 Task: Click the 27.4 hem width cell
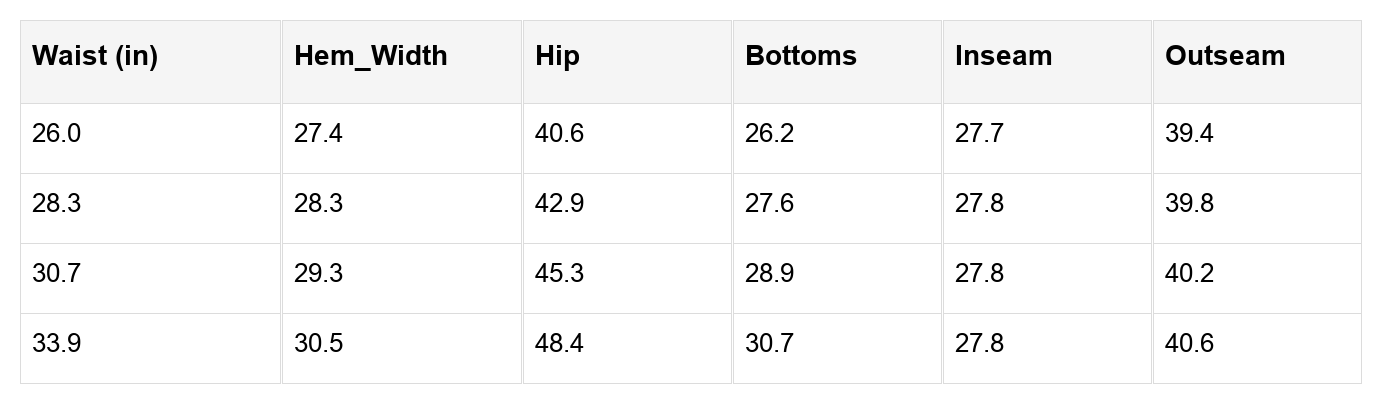click(318, 134)
